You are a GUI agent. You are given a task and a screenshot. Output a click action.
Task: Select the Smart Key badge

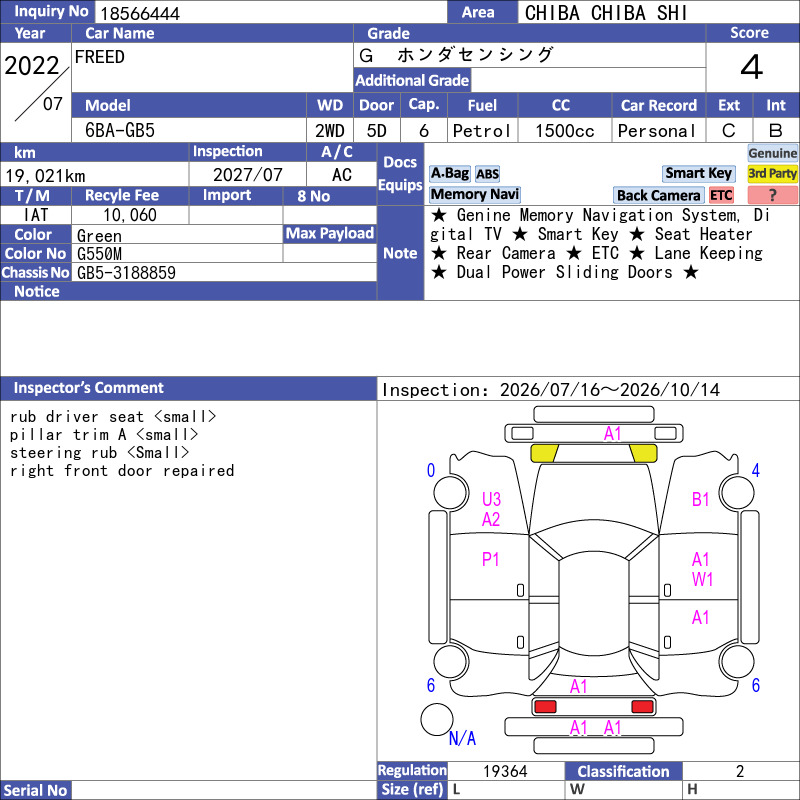coord(698,173)
